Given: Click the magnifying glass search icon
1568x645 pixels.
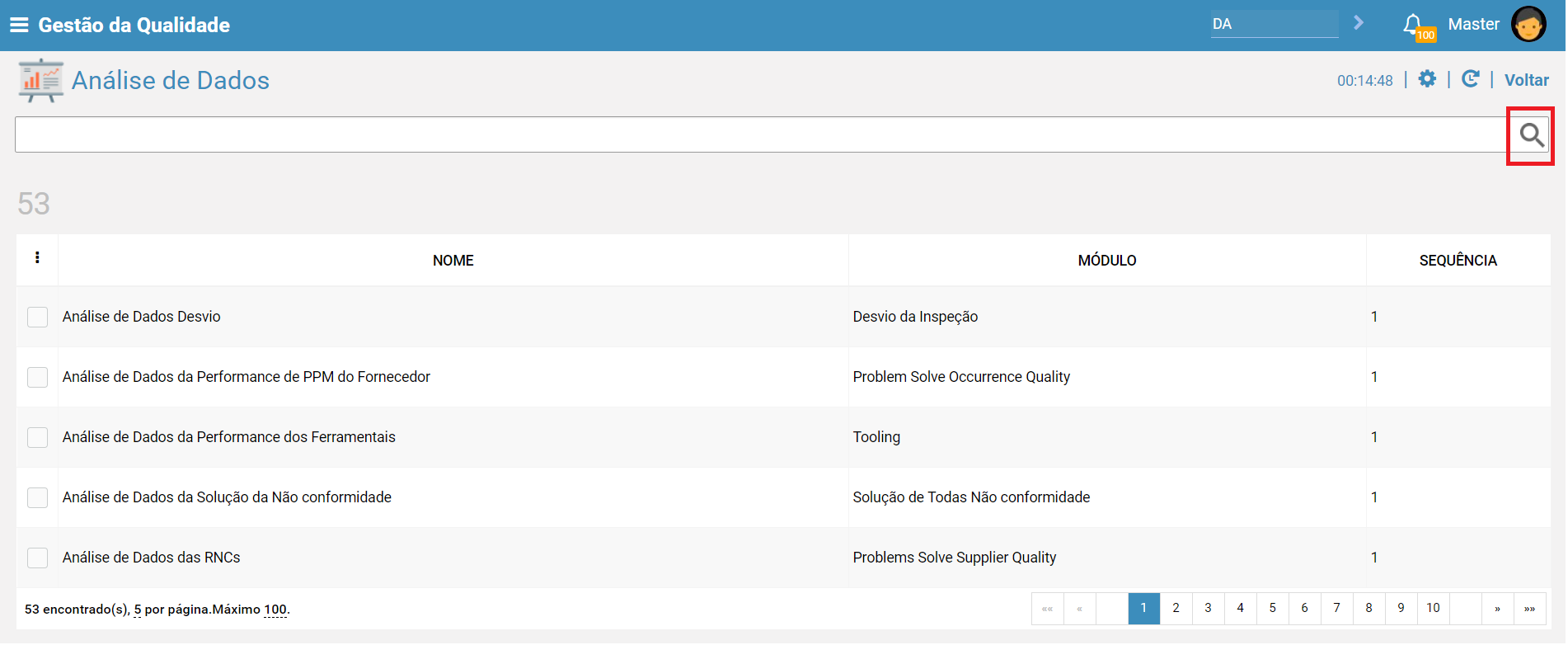Looking at the screenshot, I should (x=1532, y=135).
